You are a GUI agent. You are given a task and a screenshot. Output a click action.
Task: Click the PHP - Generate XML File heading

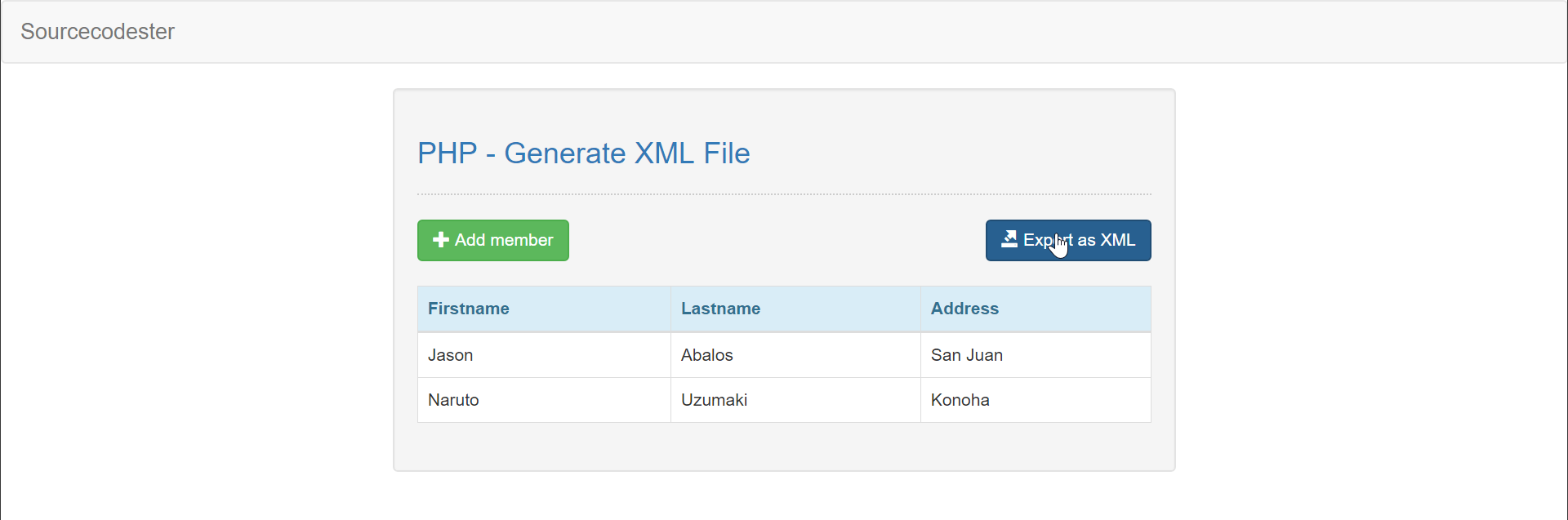click(583, 153)
